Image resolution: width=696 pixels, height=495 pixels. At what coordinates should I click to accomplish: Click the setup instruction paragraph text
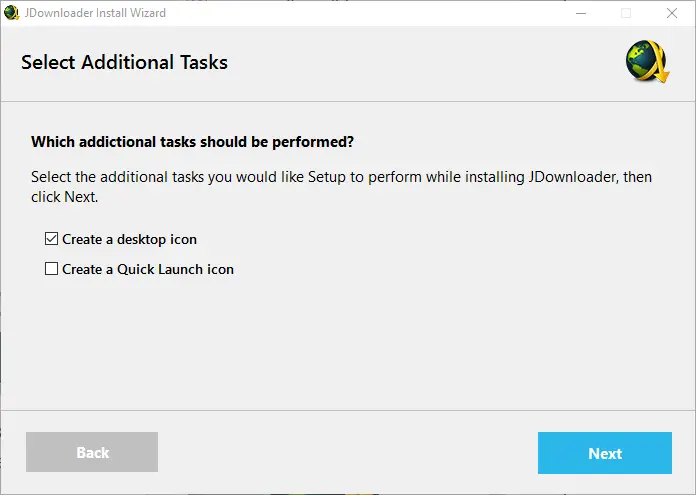[340, 186]
